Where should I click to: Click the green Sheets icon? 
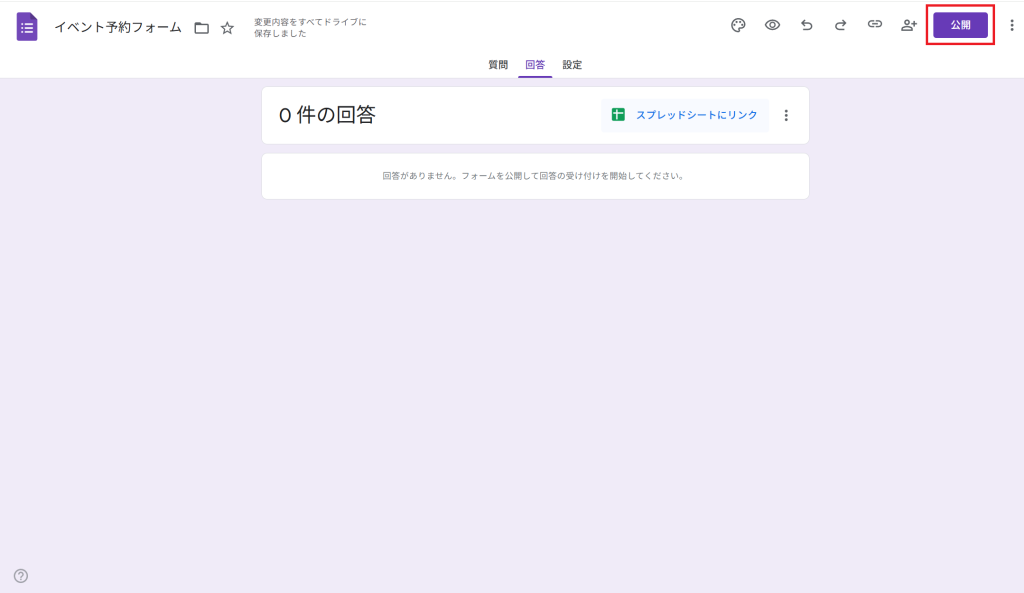click(618, 115)
